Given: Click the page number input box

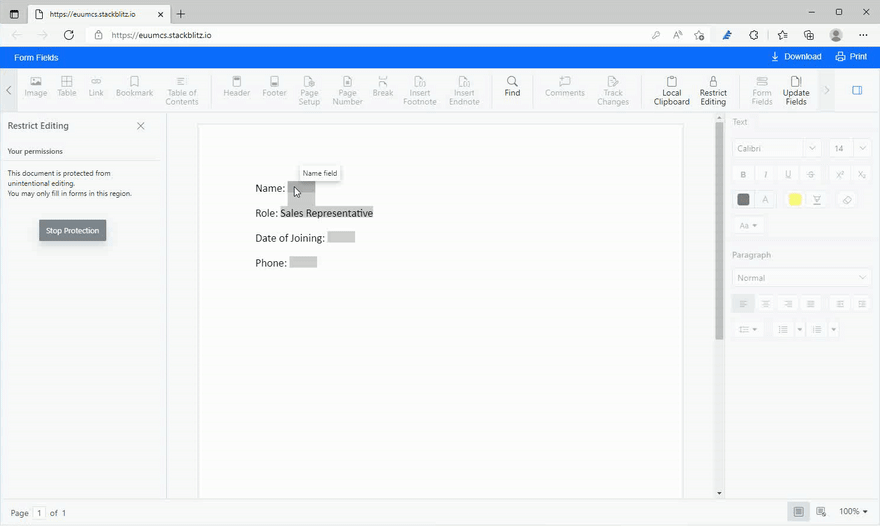Looking at the screenshot, I should (39, 513).
